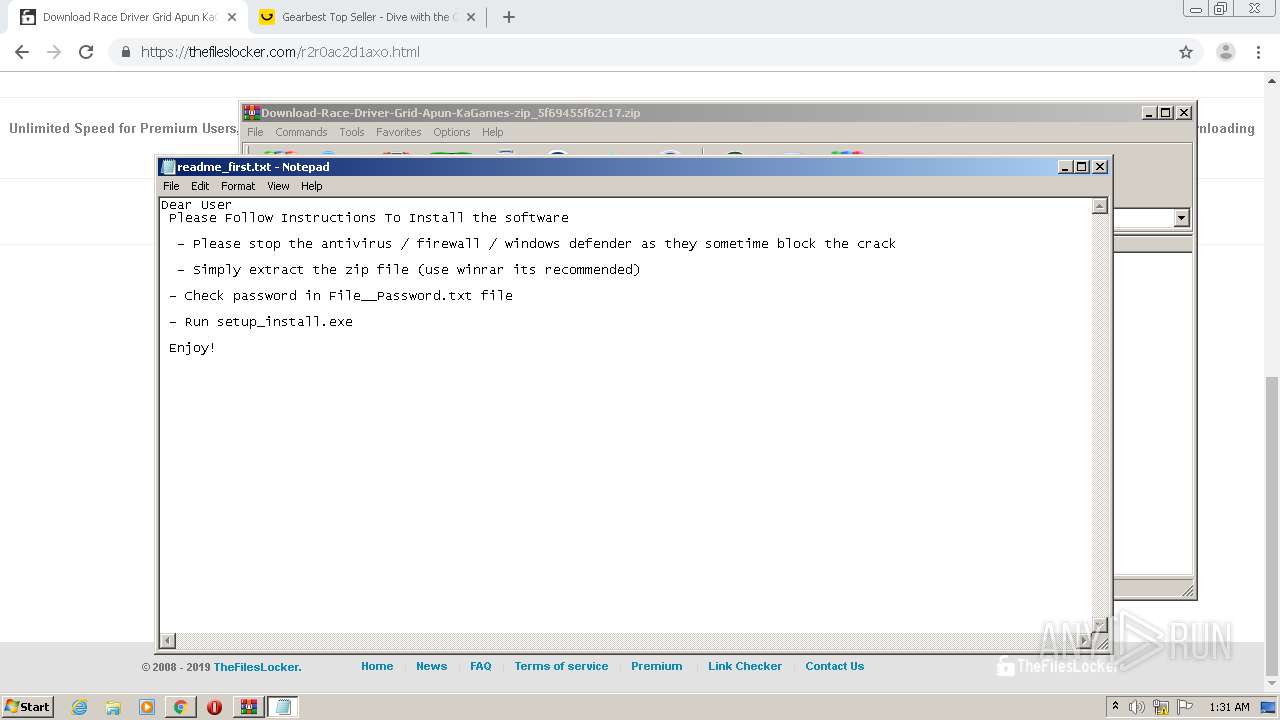Image resolution: width=1280 pixels, height=720 pixels.
Task: Open Notepad's File menu
Action: tap(171, 186)
